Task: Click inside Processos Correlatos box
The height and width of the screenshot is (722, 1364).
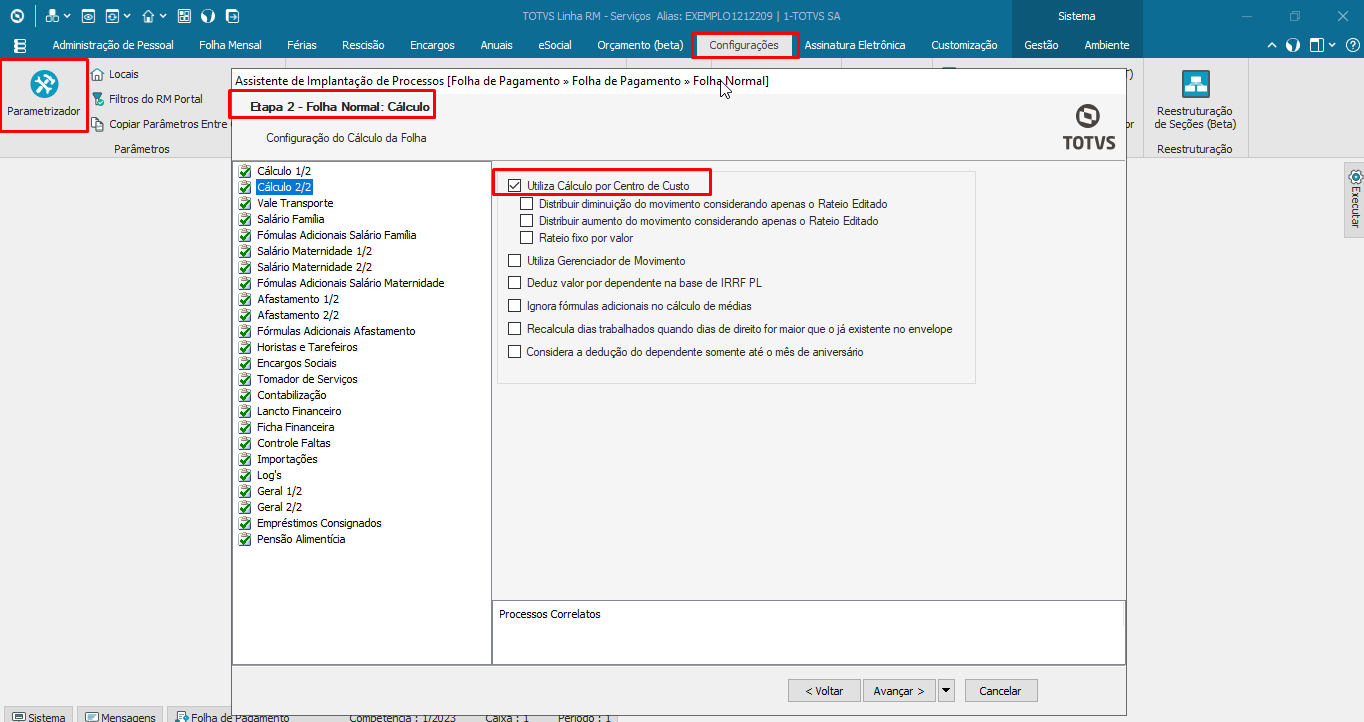Action: coord(808,632)
